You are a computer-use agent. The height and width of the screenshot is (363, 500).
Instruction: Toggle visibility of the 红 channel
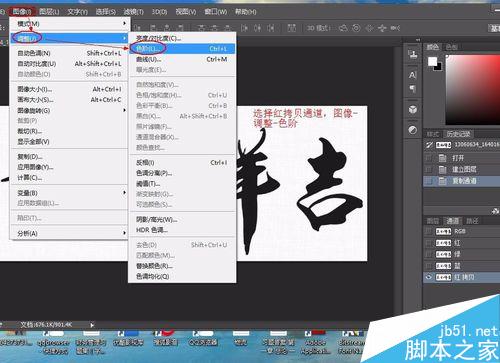click(429, 243)
